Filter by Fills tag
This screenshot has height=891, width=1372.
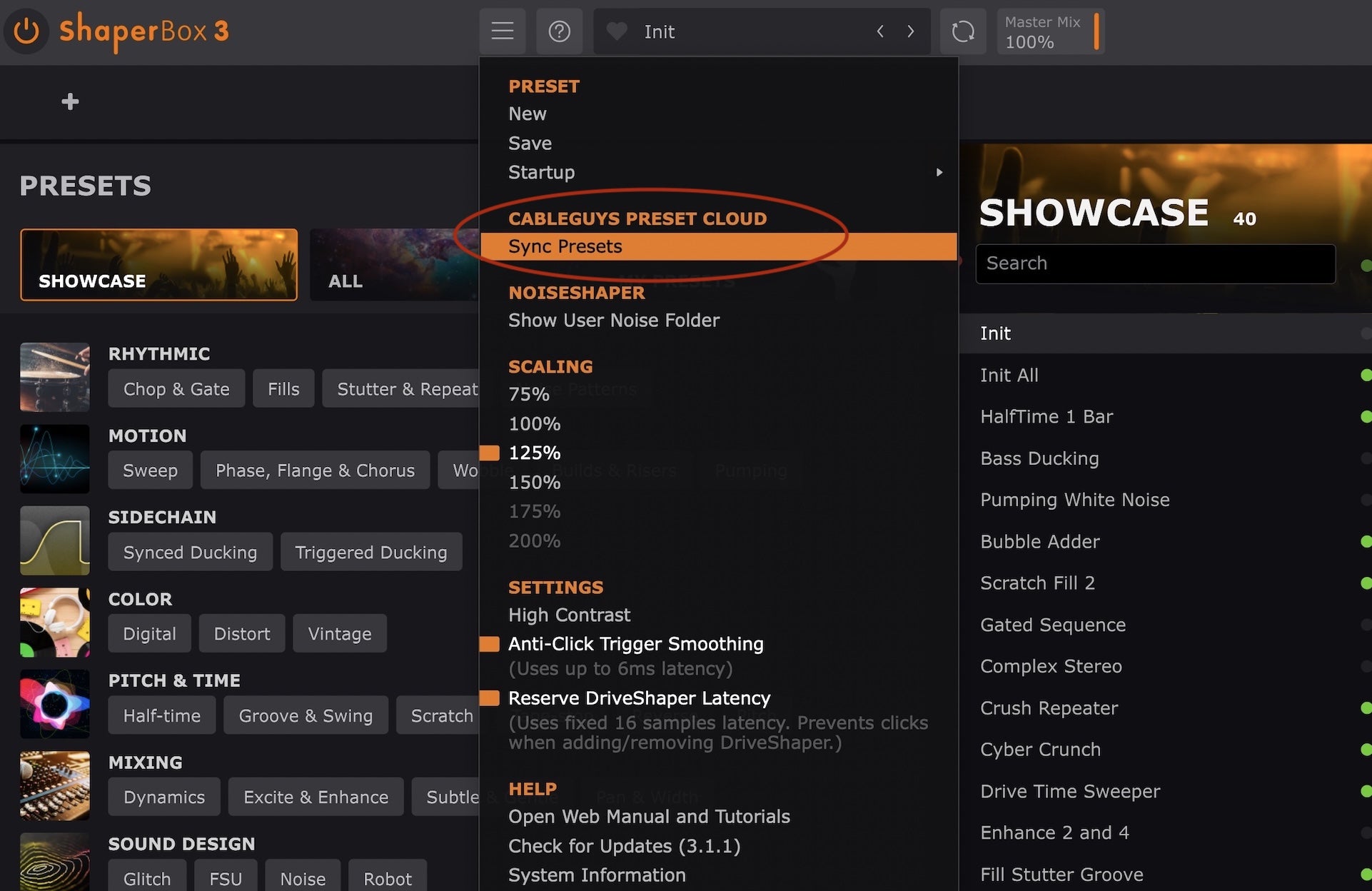[283, 388]
